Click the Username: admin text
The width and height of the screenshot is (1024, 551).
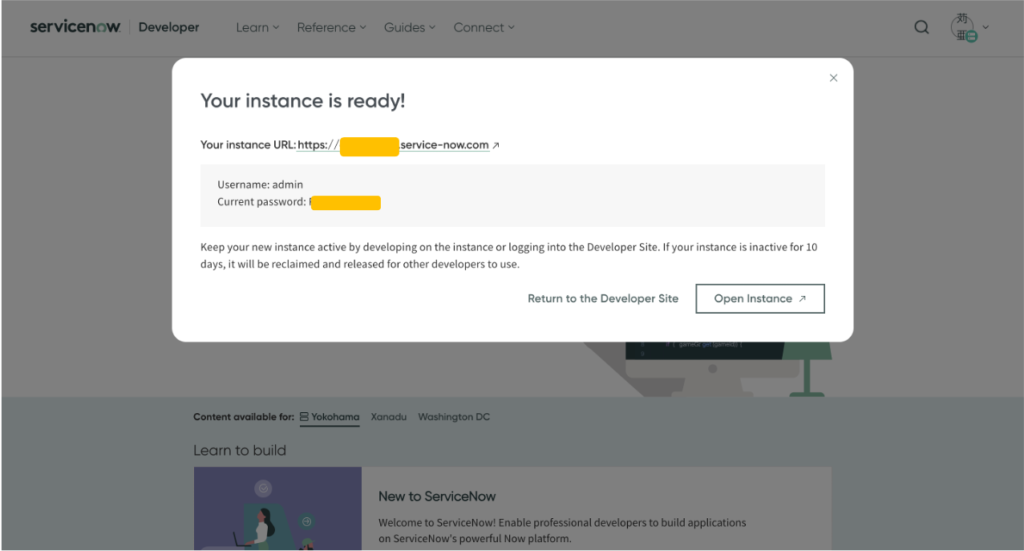pos(260,185)
